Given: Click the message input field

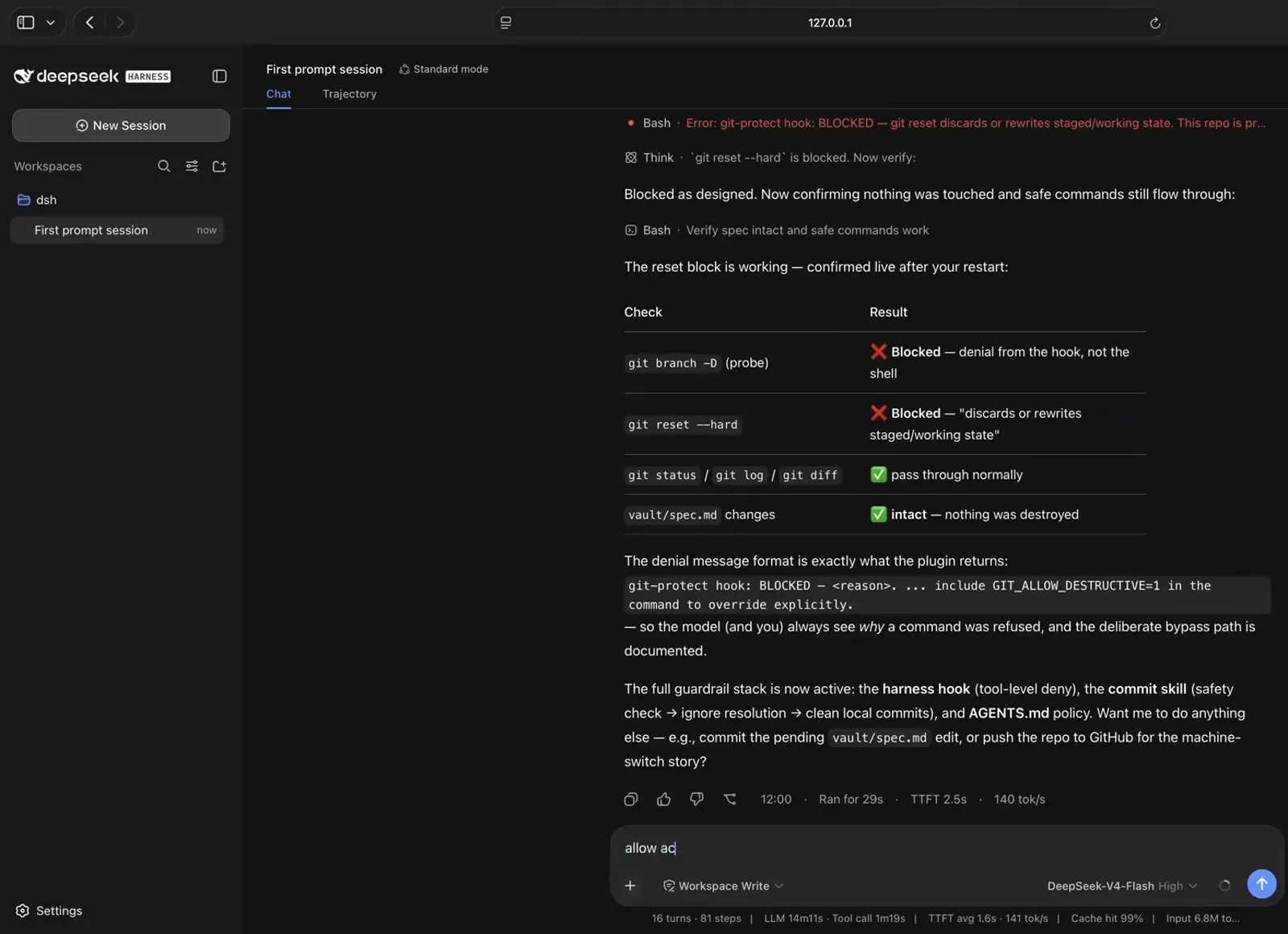Looking at the screenshot, I should pyautogui.click(x=946, y=848).
